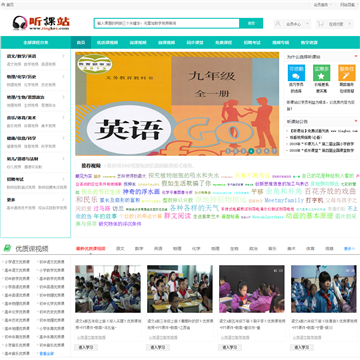Open tag 假如生活欺骗了你
Image resolution: width=360 pixels, height=360 pixels.
(186, 183)
